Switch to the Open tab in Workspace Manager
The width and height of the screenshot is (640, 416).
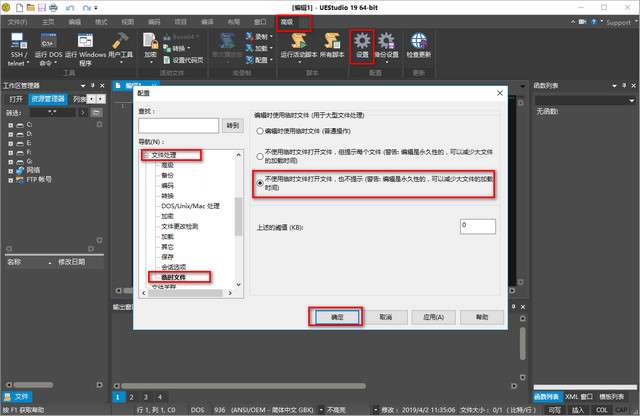16,99
